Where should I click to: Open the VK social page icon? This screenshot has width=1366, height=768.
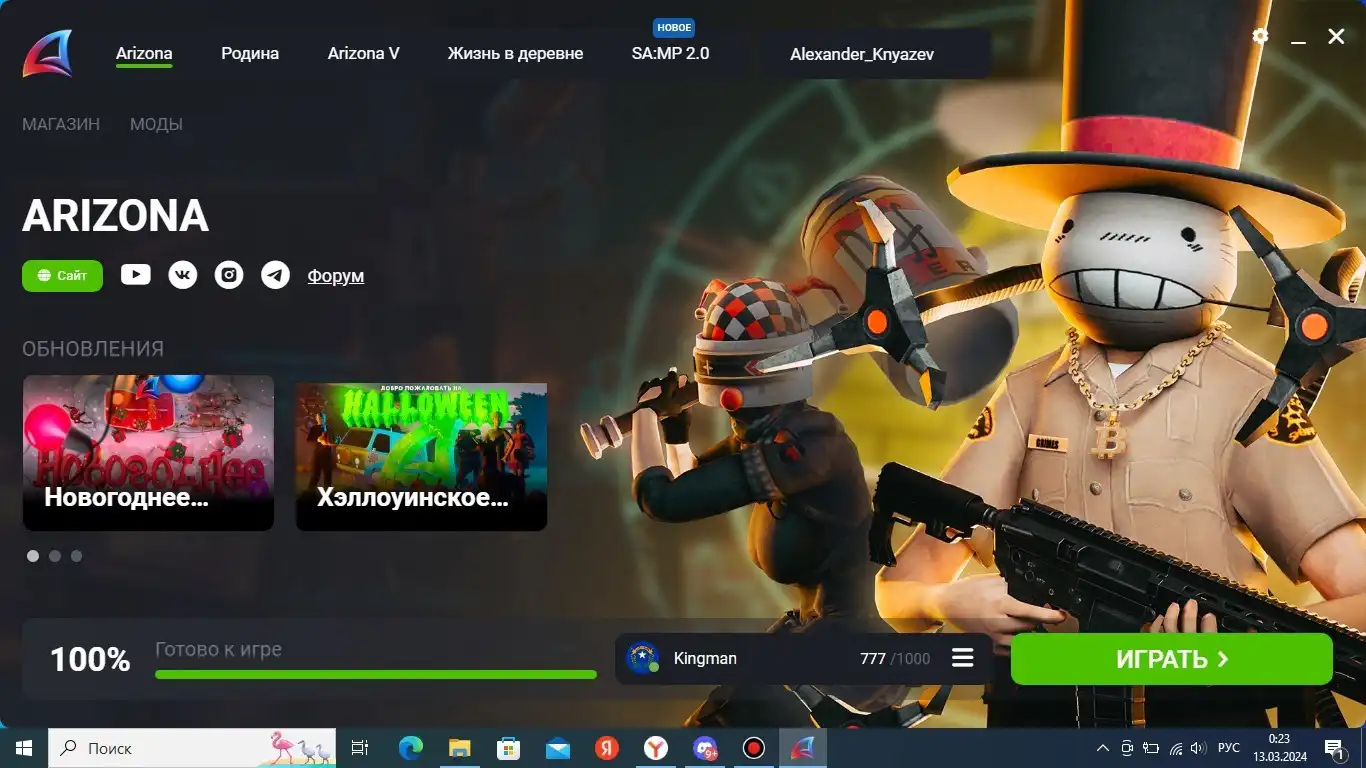pos(183,274)
